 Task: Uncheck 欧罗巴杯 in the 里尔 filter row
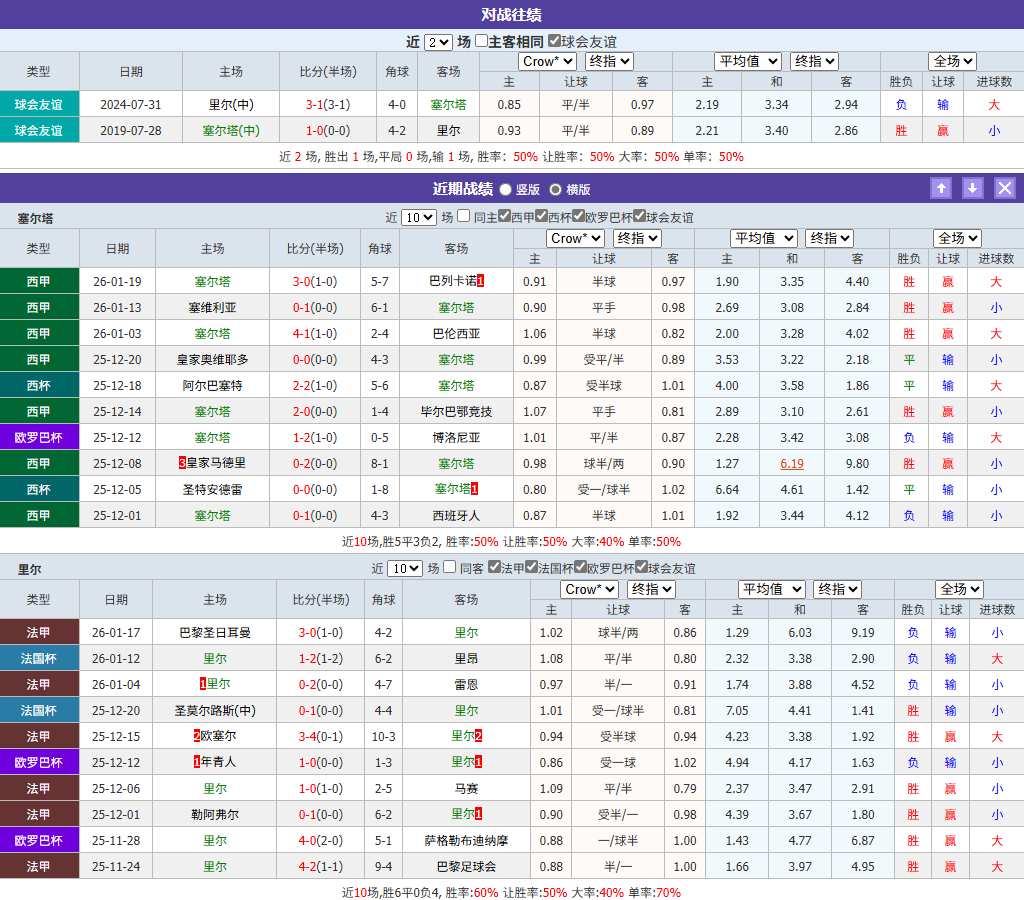click(580, 568)
